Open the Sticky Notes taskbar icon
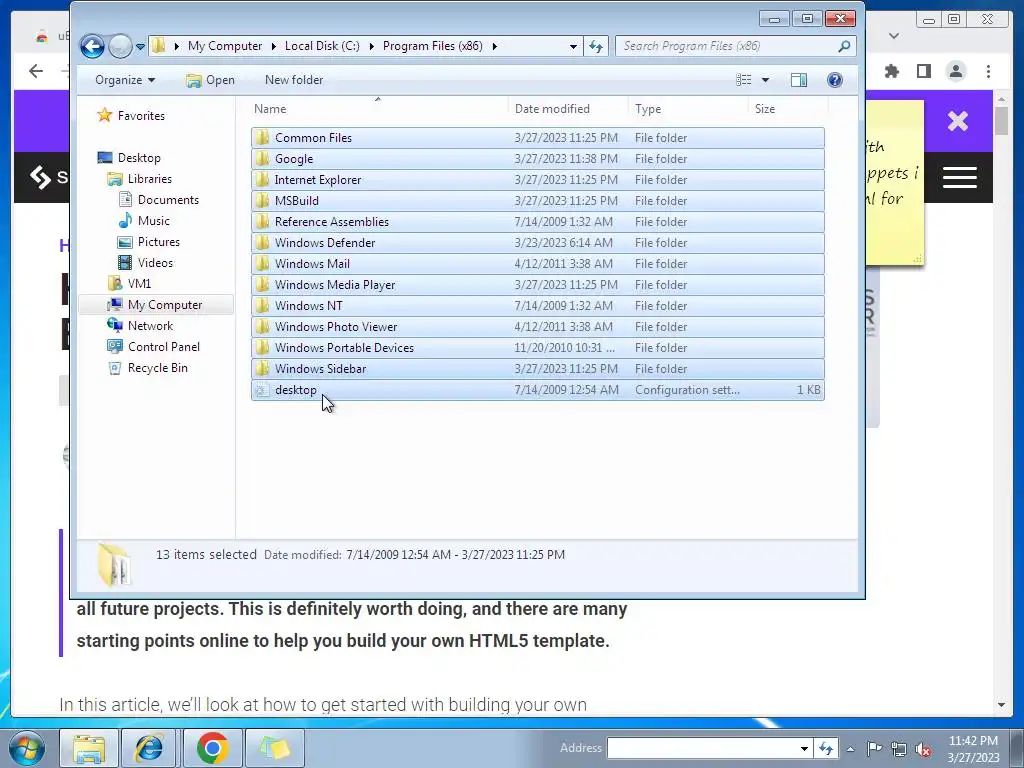 [x=274, y=748]
